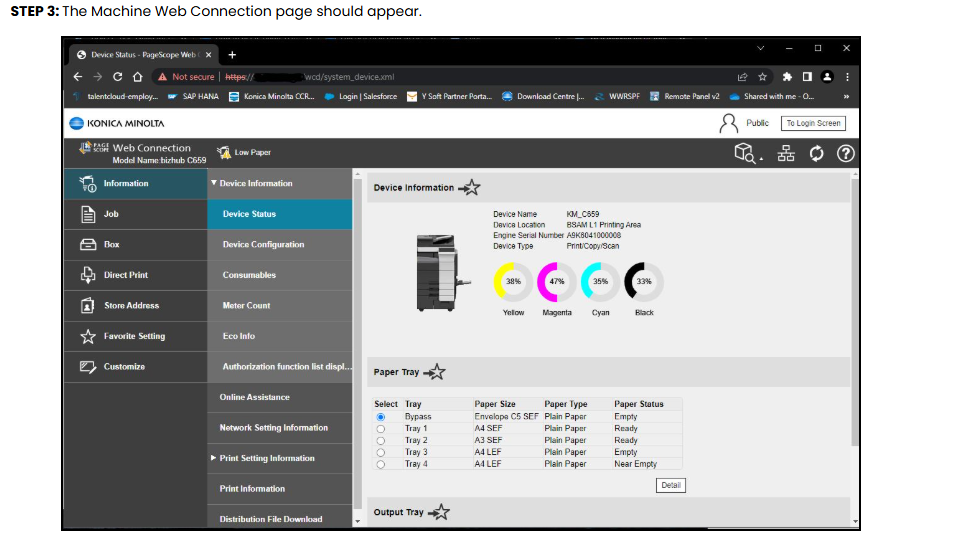Click the refresh icon in Web Connection header
Image resolution: width=959 pixels, height=534 pixels.
pos(816,154)
